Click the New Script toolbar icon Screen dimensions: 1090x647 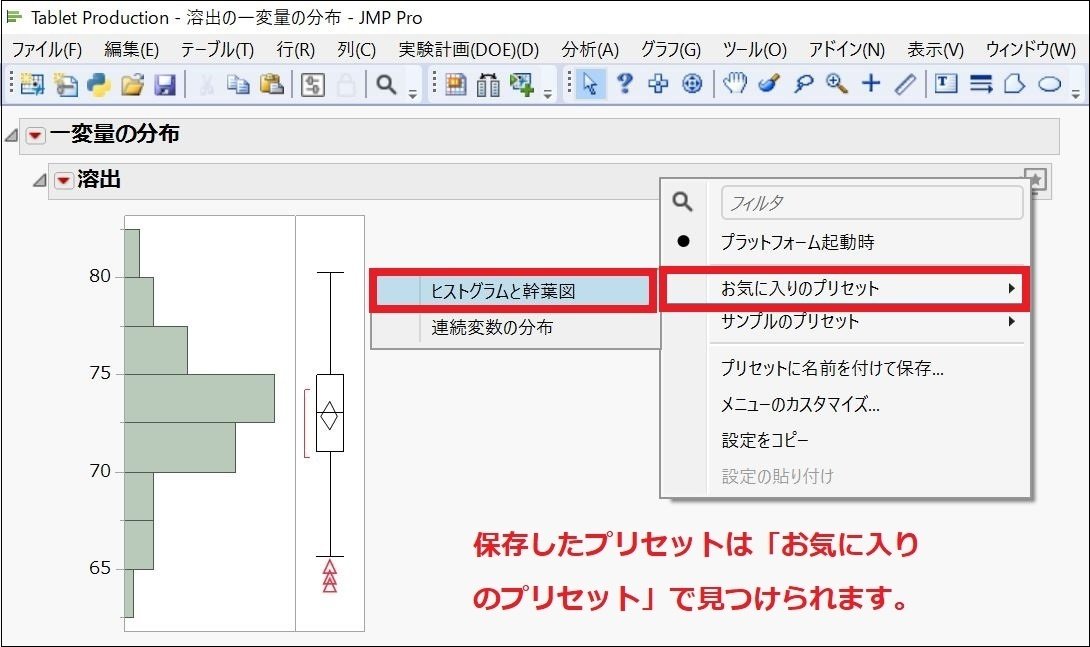[x=66, y=84]
